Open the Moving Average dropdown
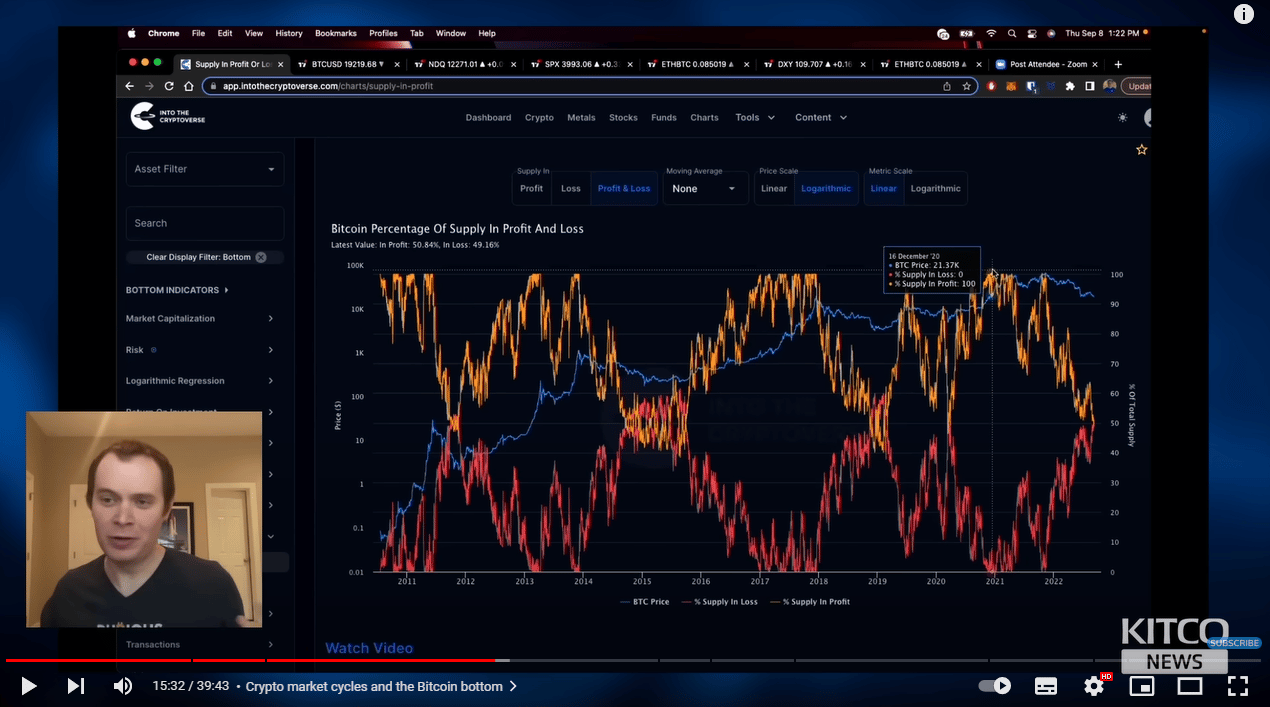1270x707 pixels. [x=705, y=188]
